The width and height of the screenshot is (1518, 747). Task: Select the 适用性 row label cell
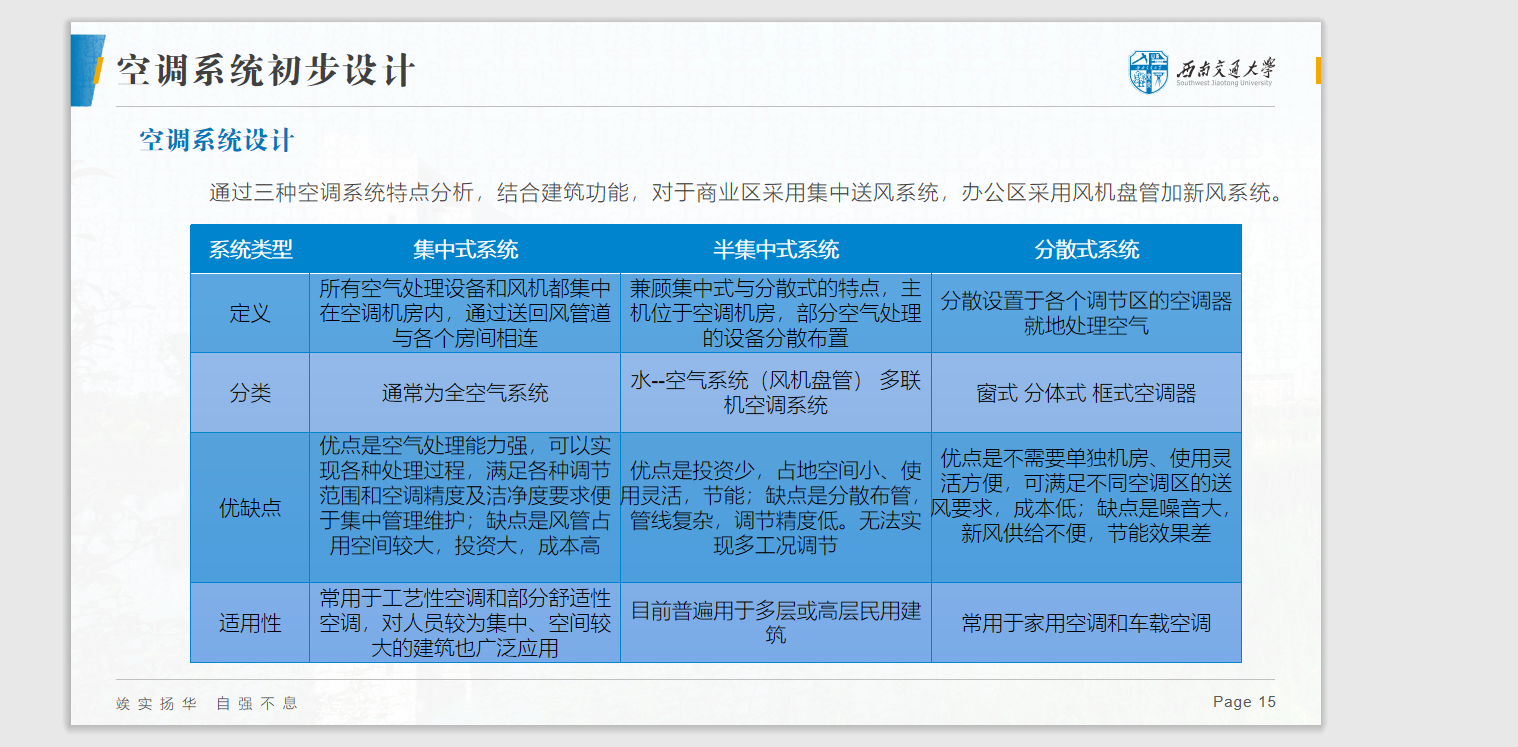[x=250, y=623]
